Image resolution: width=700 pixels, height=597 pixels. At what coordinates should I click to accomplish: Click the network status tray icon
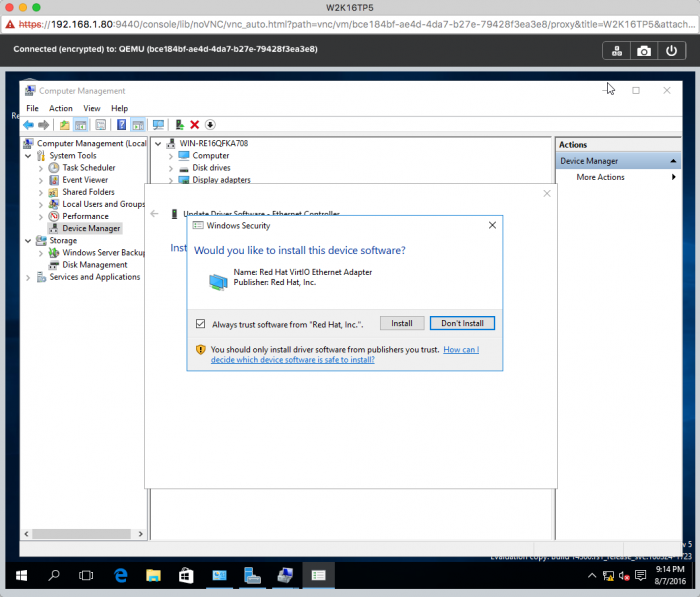click(x=608, y=576)
